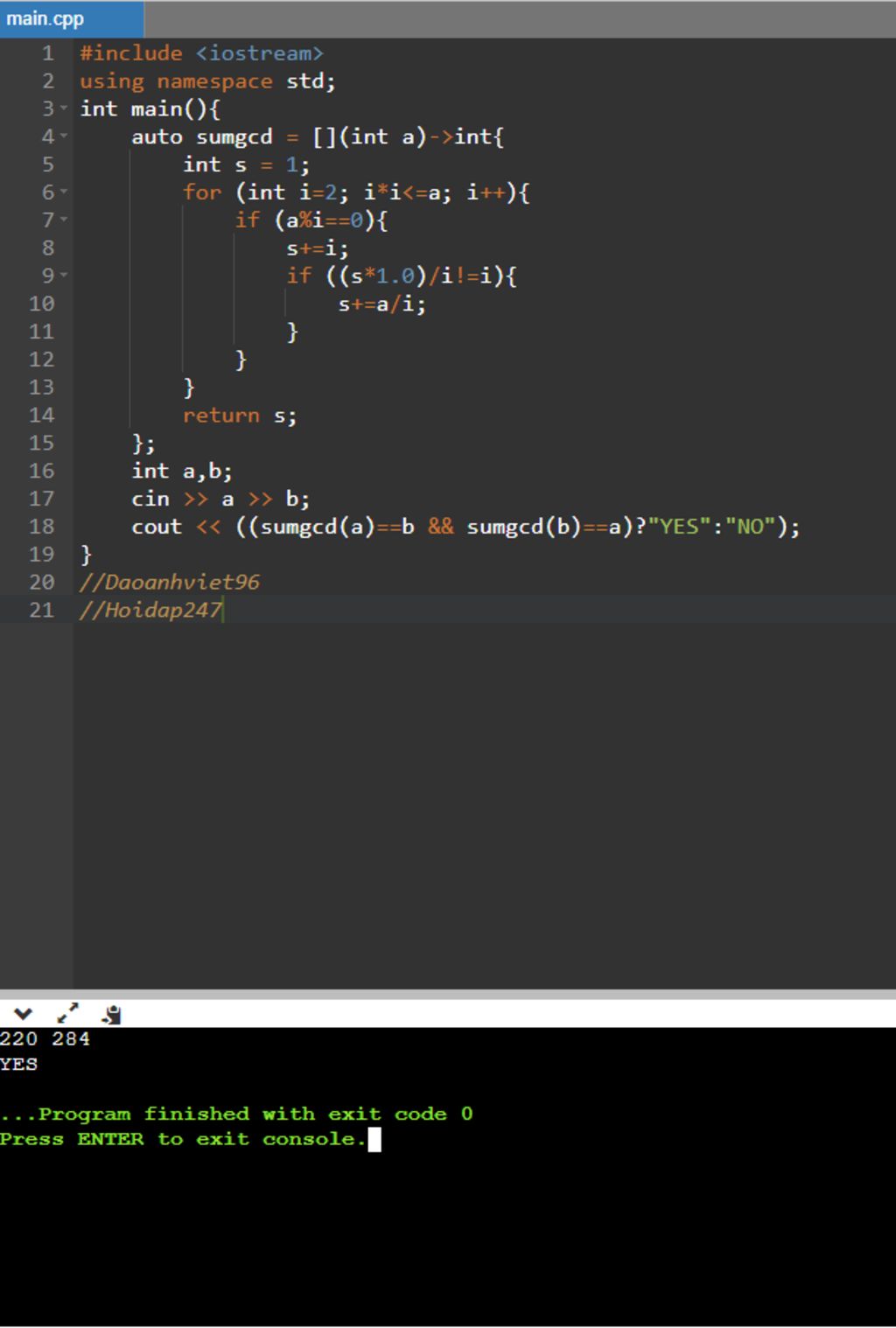Click the fullscreen console arrows icon
Image resolution: width=896 pixels, height=1328 pixels.
(x=67, y=1013)
